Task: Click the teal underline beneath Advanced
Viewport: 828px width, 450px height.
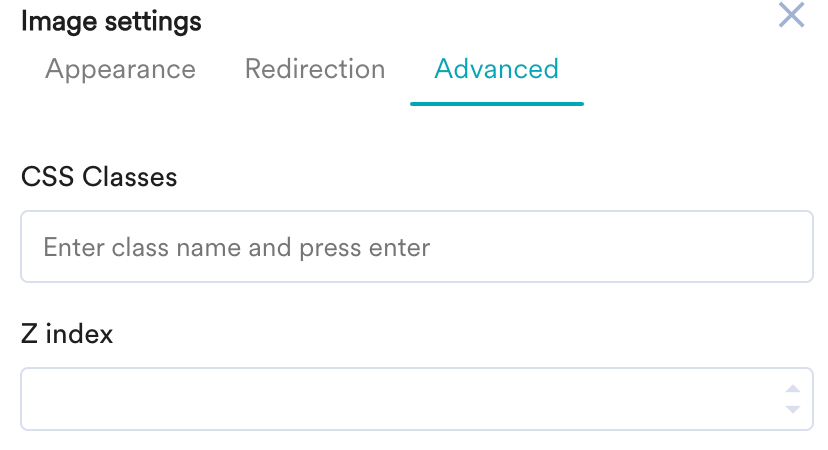Action: point(496,103)
